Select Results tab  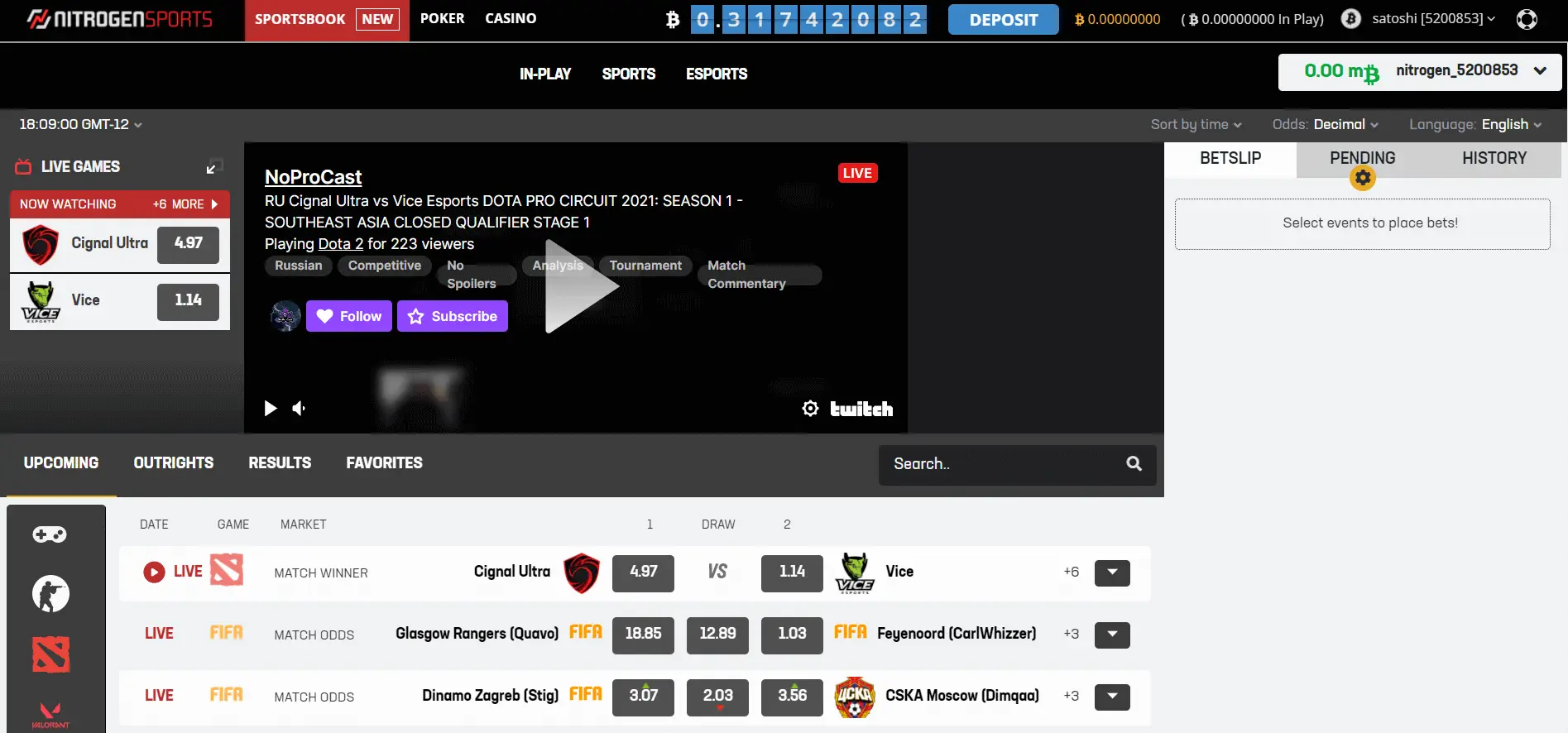pos(280,463)
